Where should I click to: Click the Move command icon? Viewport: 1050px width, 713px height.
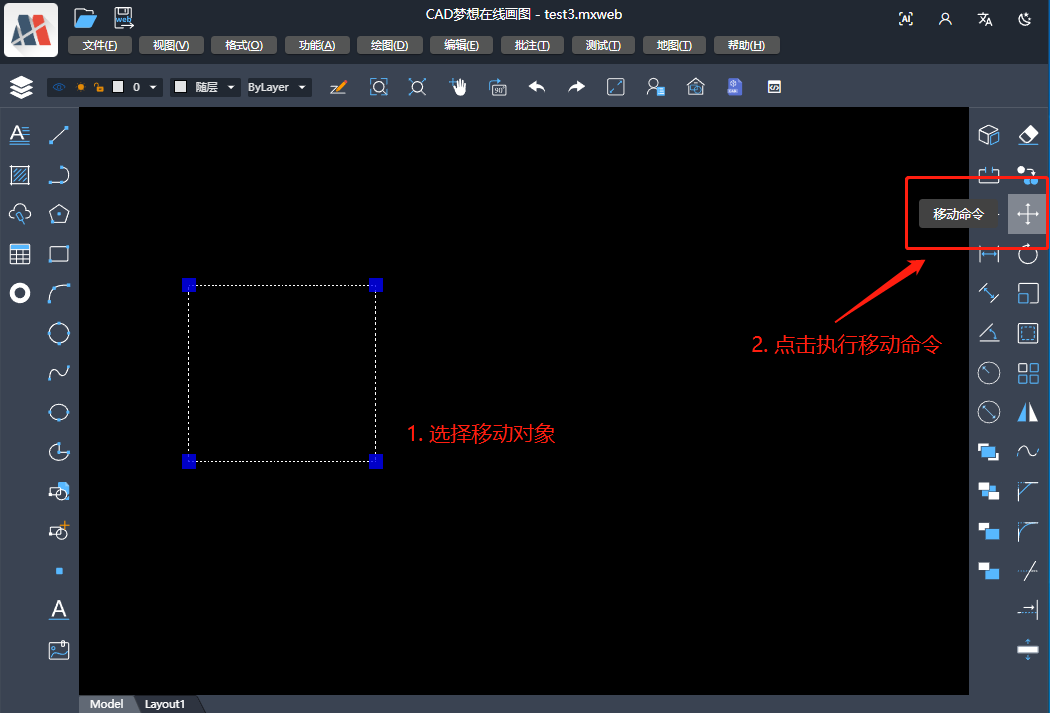click(x=1027, y=214)
